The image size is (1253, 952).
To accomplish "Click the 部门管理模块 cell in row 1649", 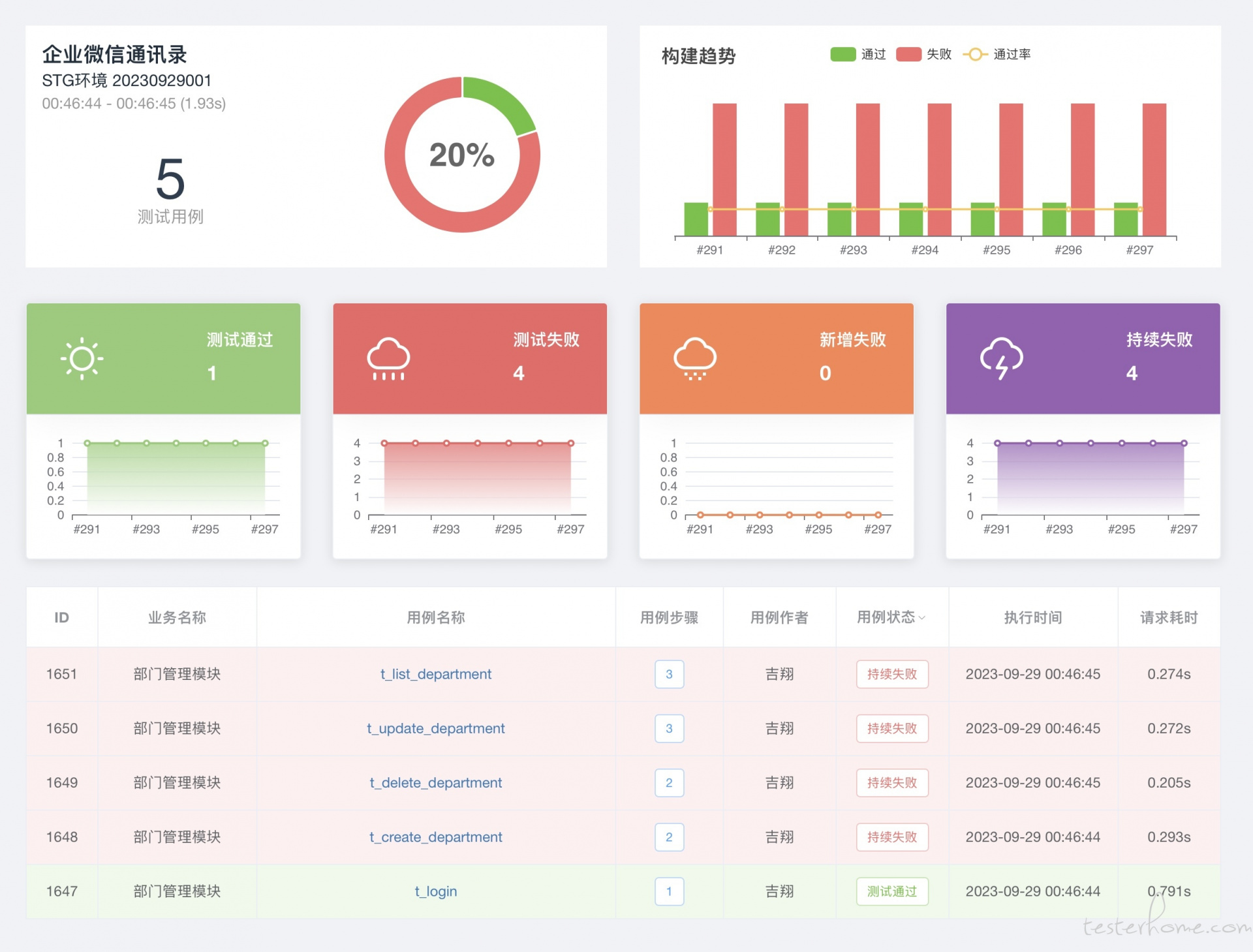I will [177, 782].
